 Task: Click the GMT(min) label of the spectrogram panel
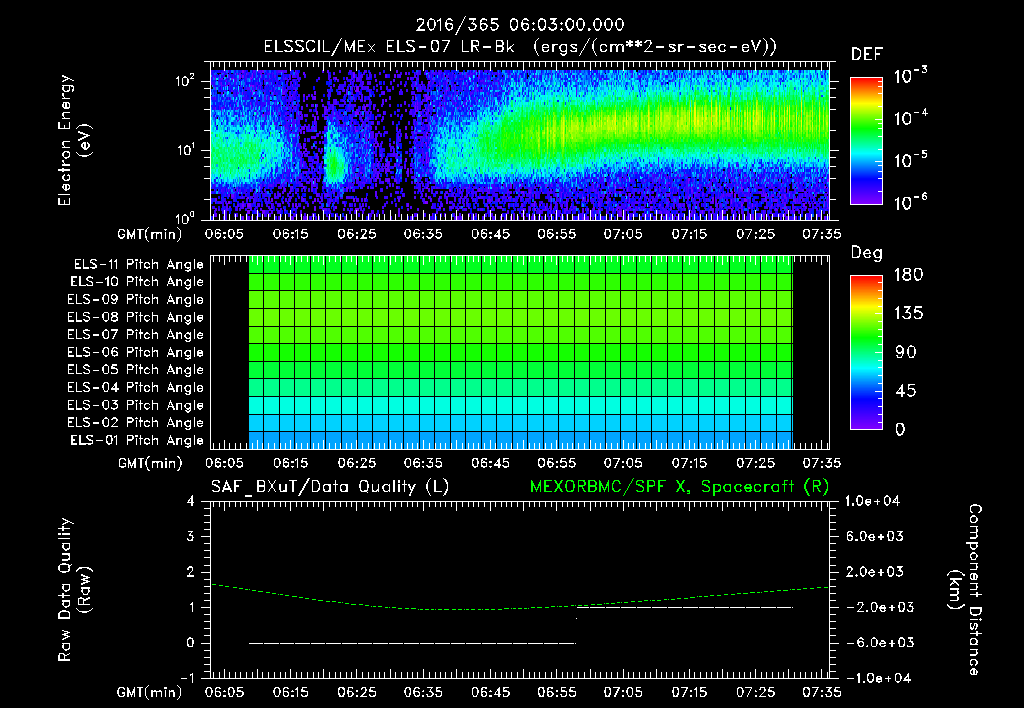[x=150, y=234]
